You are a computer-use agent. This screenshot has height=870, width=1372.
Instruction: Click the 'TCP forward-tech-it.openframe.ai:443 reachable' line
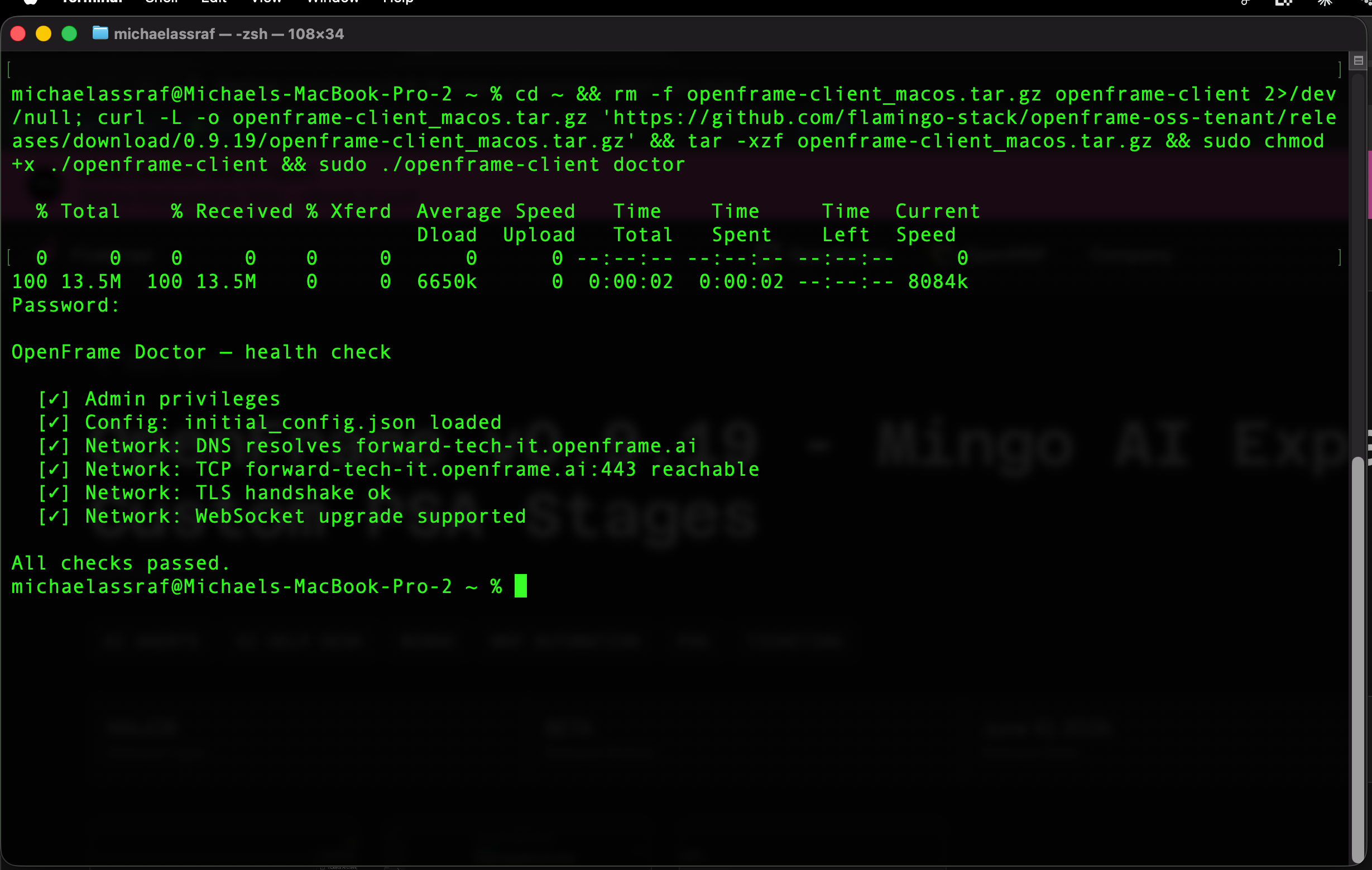click(477, 469)
